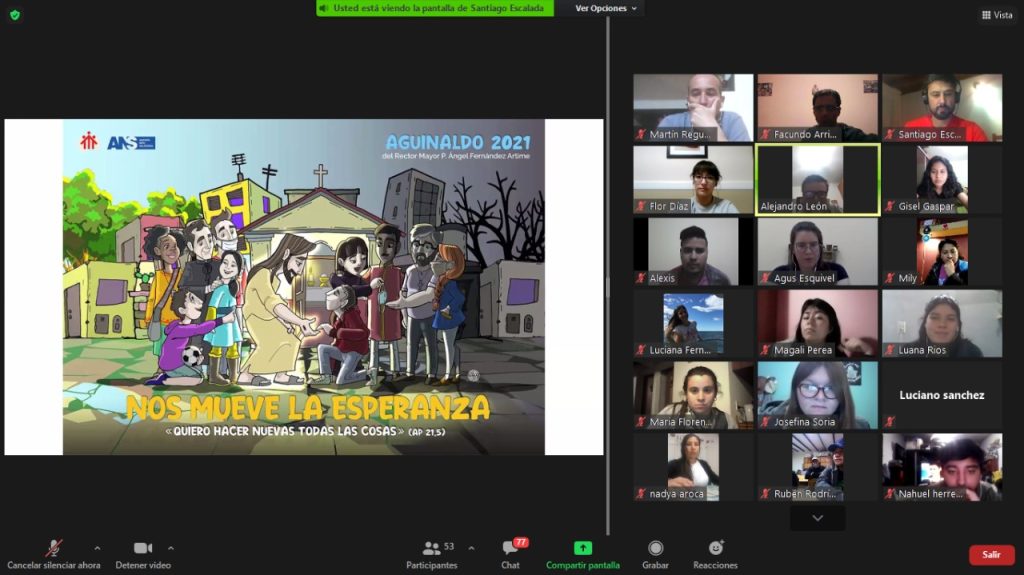Image resolution: width=1024 pixels, height=575 pixels.
Task: Select nadya aroca video thumbnail
Action: [x=693, y=467]
